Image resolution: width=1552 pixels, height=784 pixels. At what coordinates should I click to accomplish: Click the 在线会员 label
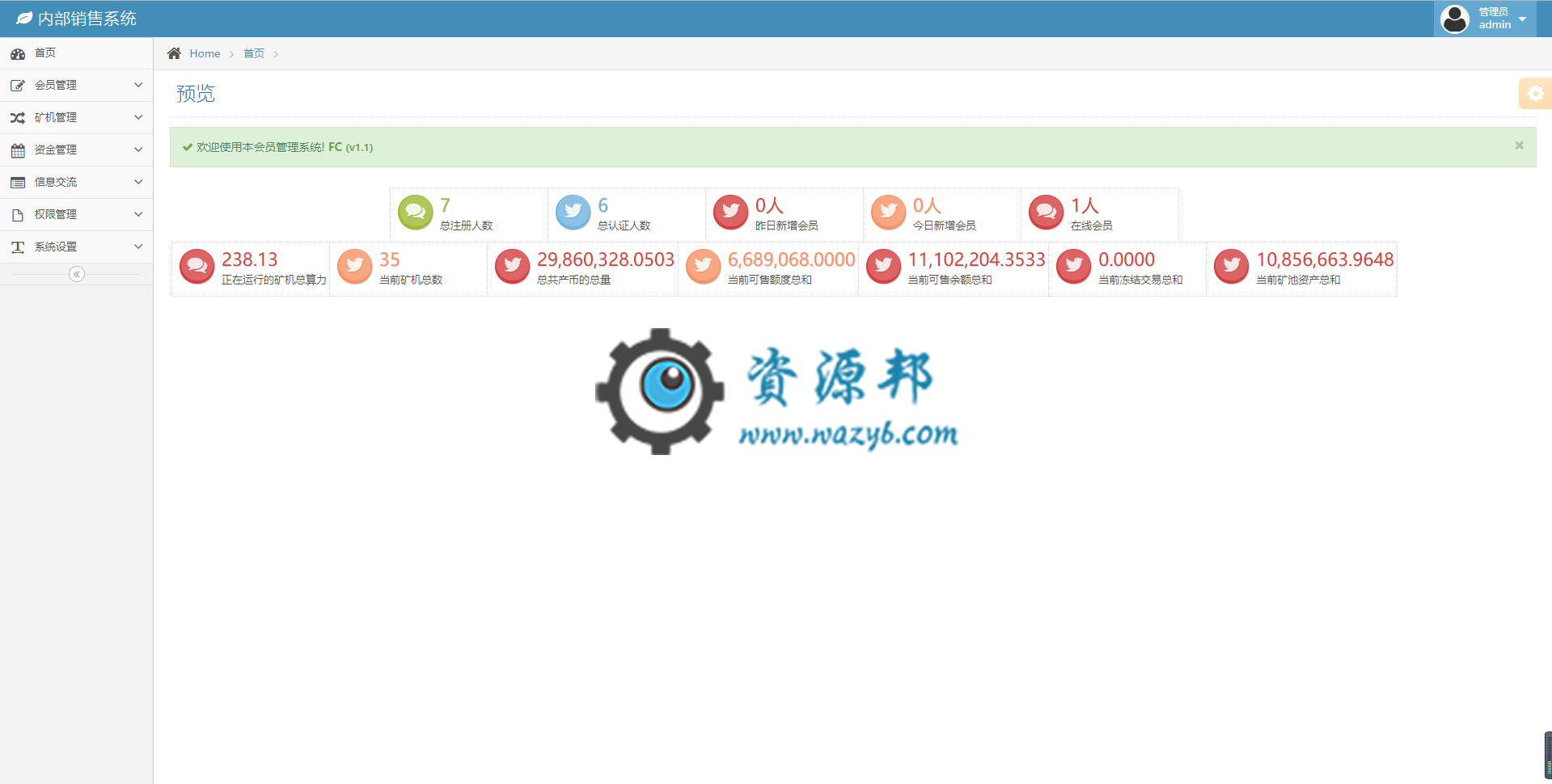1092,226
